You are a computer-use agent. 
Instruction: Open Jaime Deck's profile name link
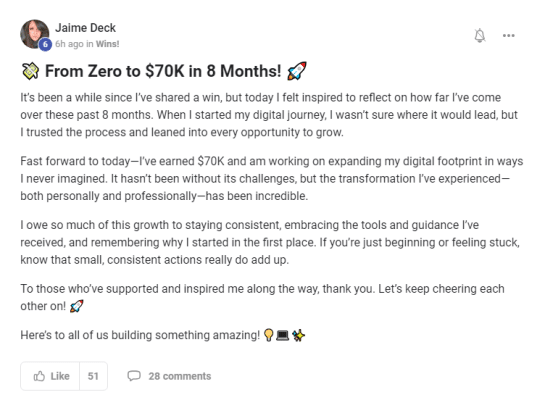click(x=85, y=28)
